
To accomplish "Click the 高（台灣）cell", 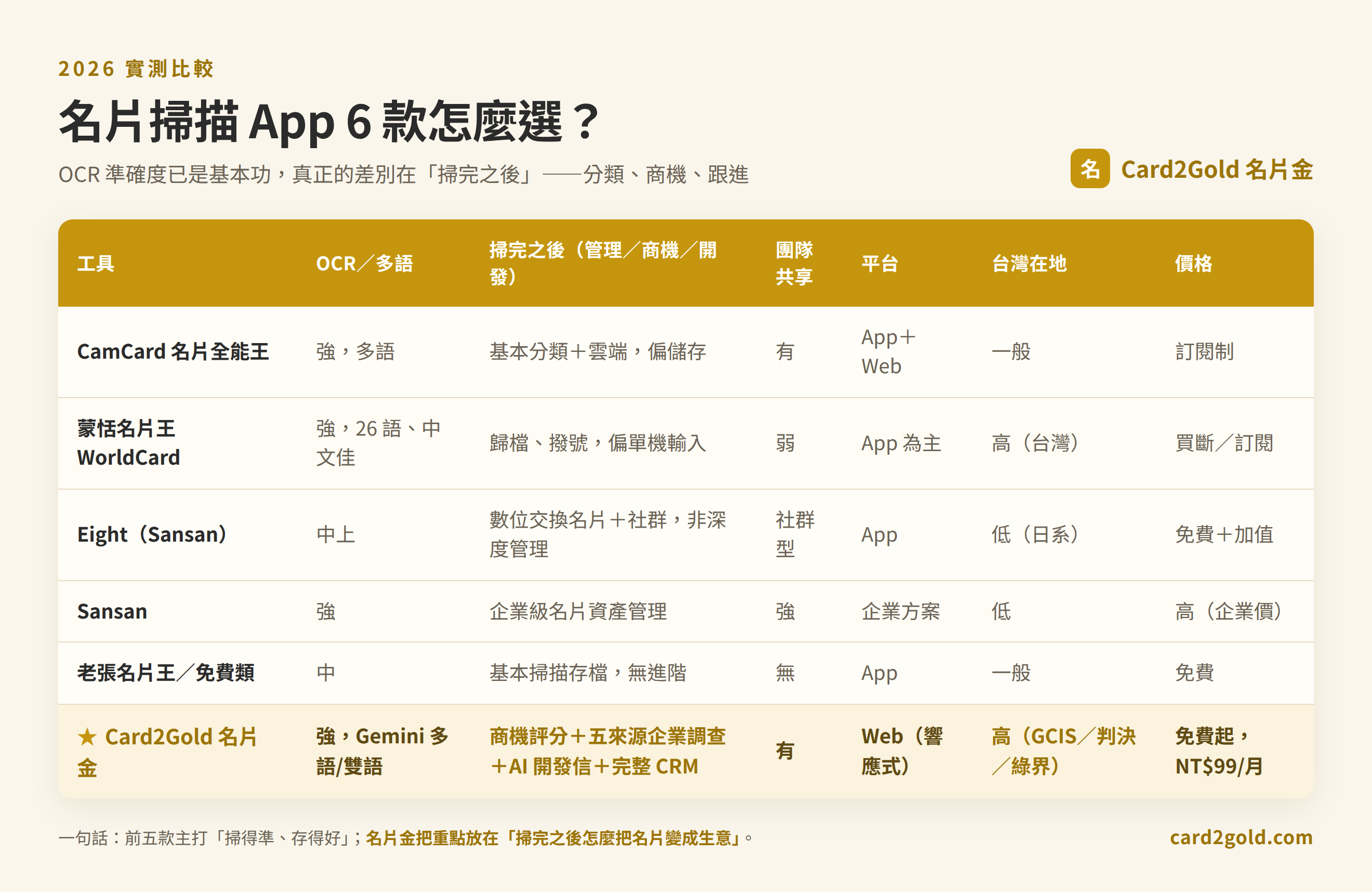I will coord(1035,443).
